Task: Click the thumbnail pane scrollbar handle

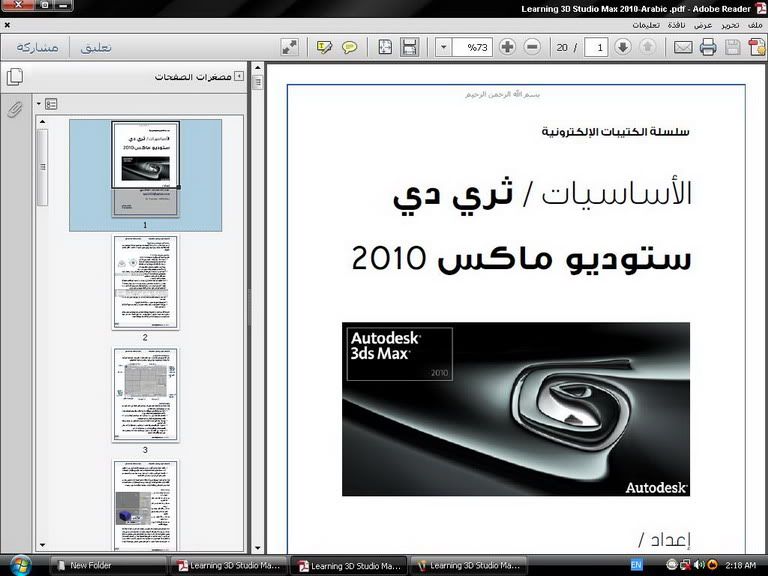Action: click(43, 168)
